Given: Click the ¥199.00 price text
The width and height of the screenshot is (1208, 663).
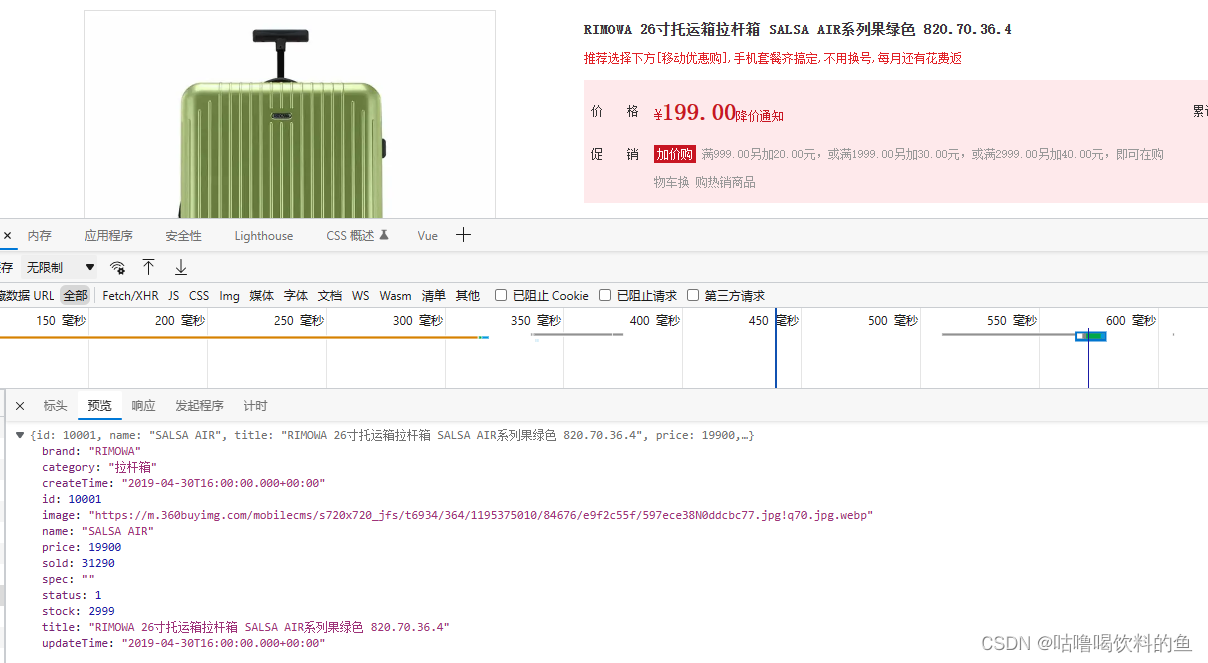Looking at the screenshot, I should click(695, 112).
